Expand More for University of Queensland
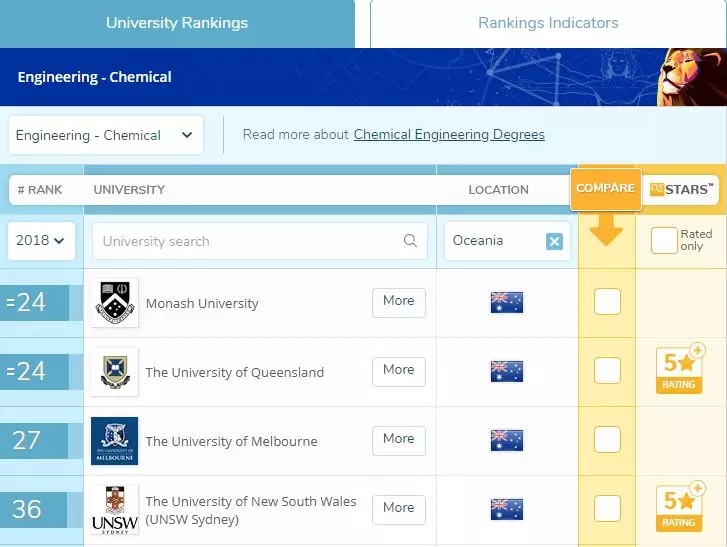Screen dimensions: 727x547 coord(398,371)
